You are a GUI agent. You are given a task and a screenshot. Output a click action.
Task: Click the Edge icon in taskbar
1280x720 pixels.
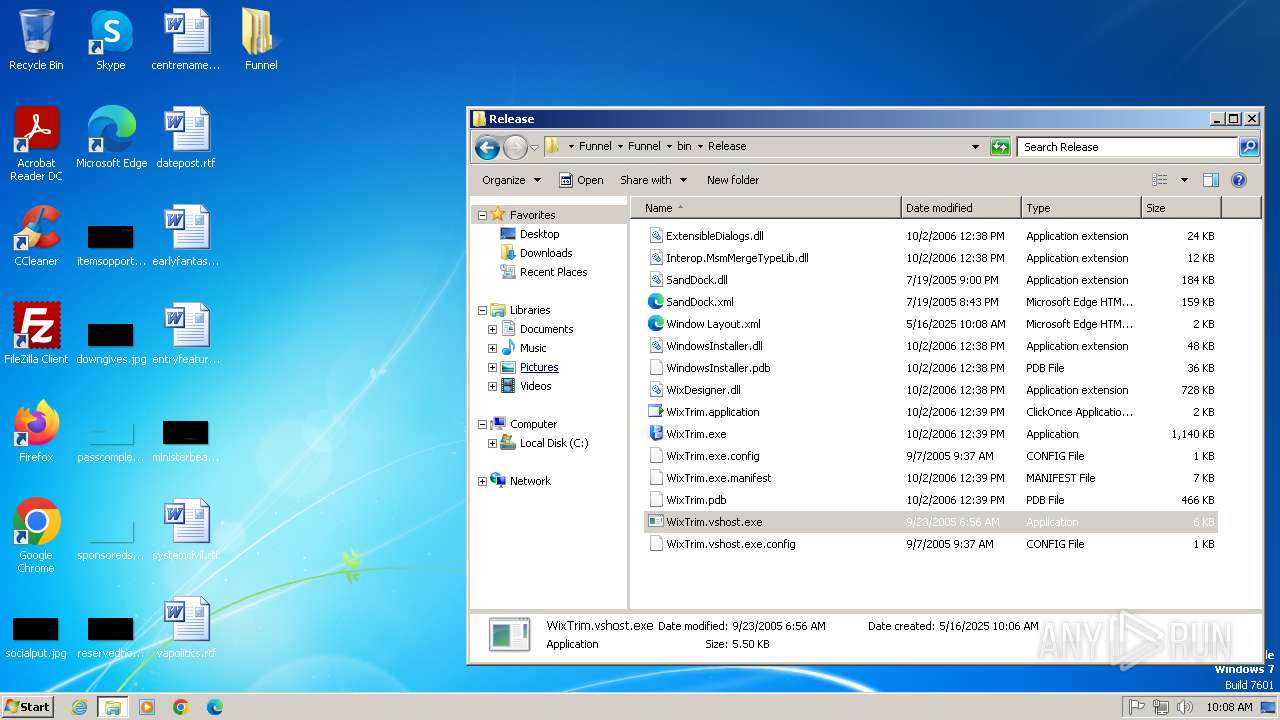(215, 707)
